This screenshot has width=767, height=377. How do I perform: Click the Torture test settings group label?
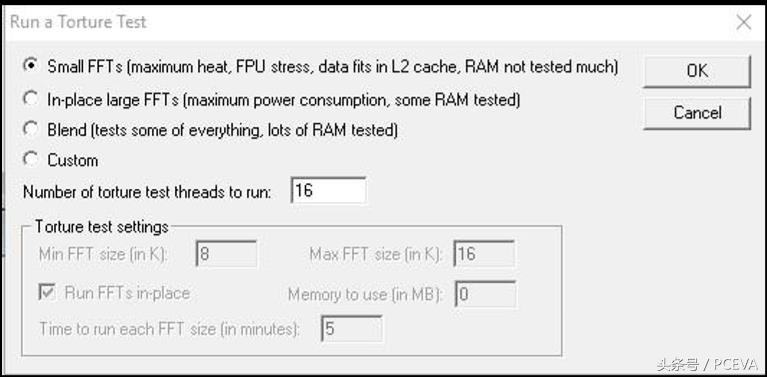tap(102, 227)
